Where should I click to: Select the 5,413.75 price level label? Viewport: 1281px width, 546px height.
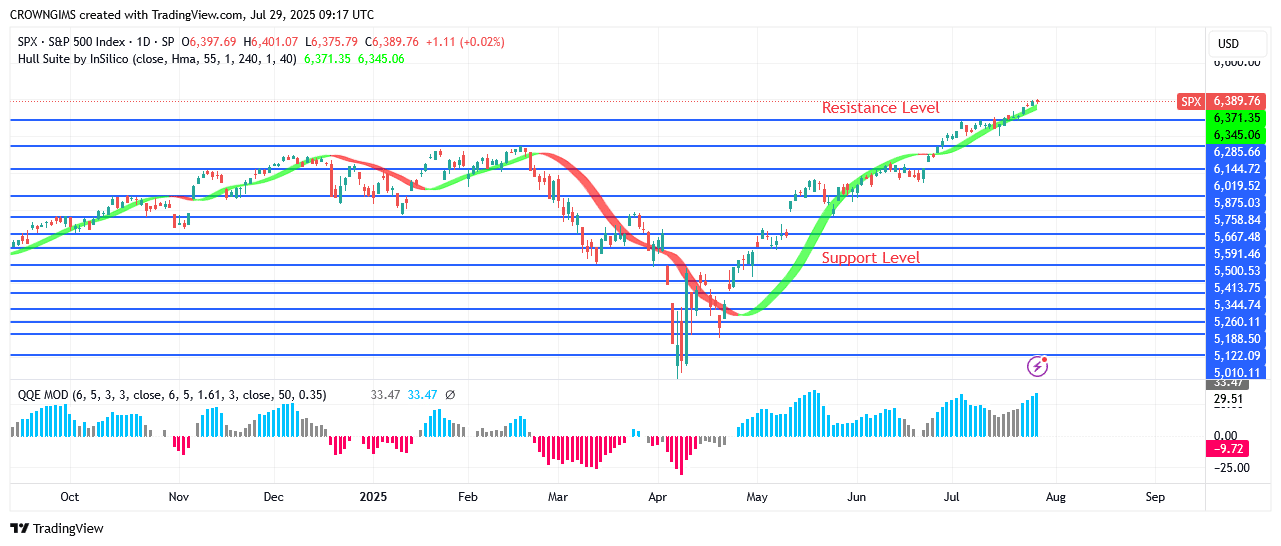click(x=1237, y=288)
